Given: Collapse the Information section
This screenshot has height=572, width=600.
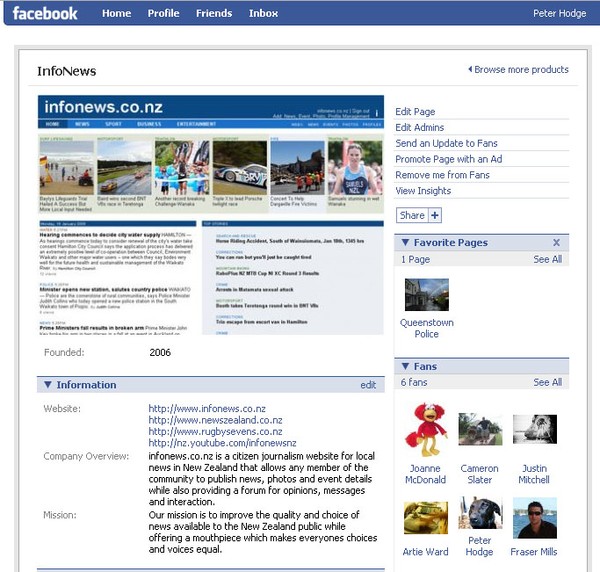Looking at the screenshot, I should pyautogui.click(x=46, y=384).
